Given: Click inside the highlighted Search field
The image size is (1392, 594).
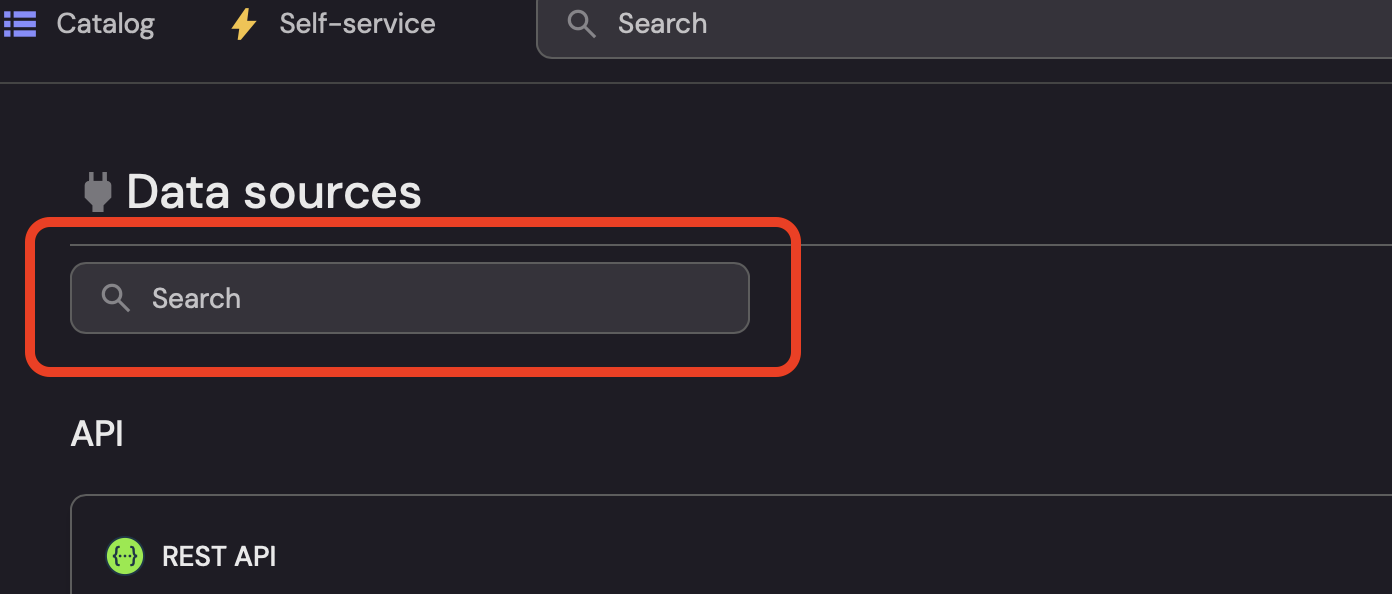Looking at the screenshot, I should [x=409, y=297].
